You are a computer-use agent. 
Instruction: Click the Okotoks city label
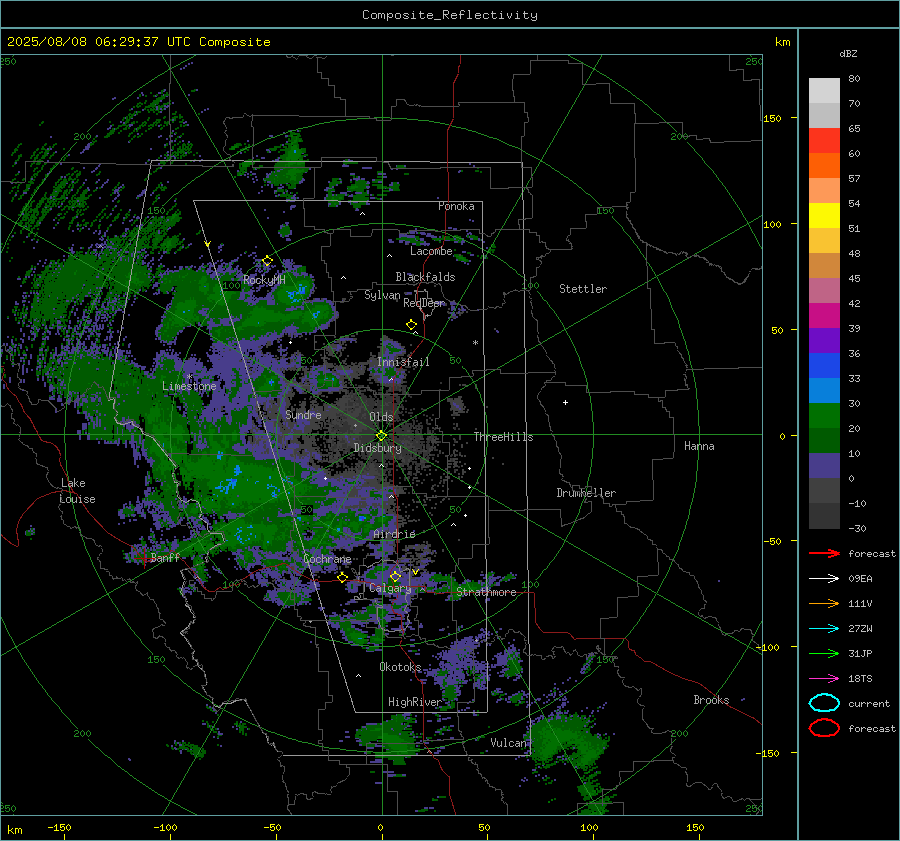pos(400,667)
